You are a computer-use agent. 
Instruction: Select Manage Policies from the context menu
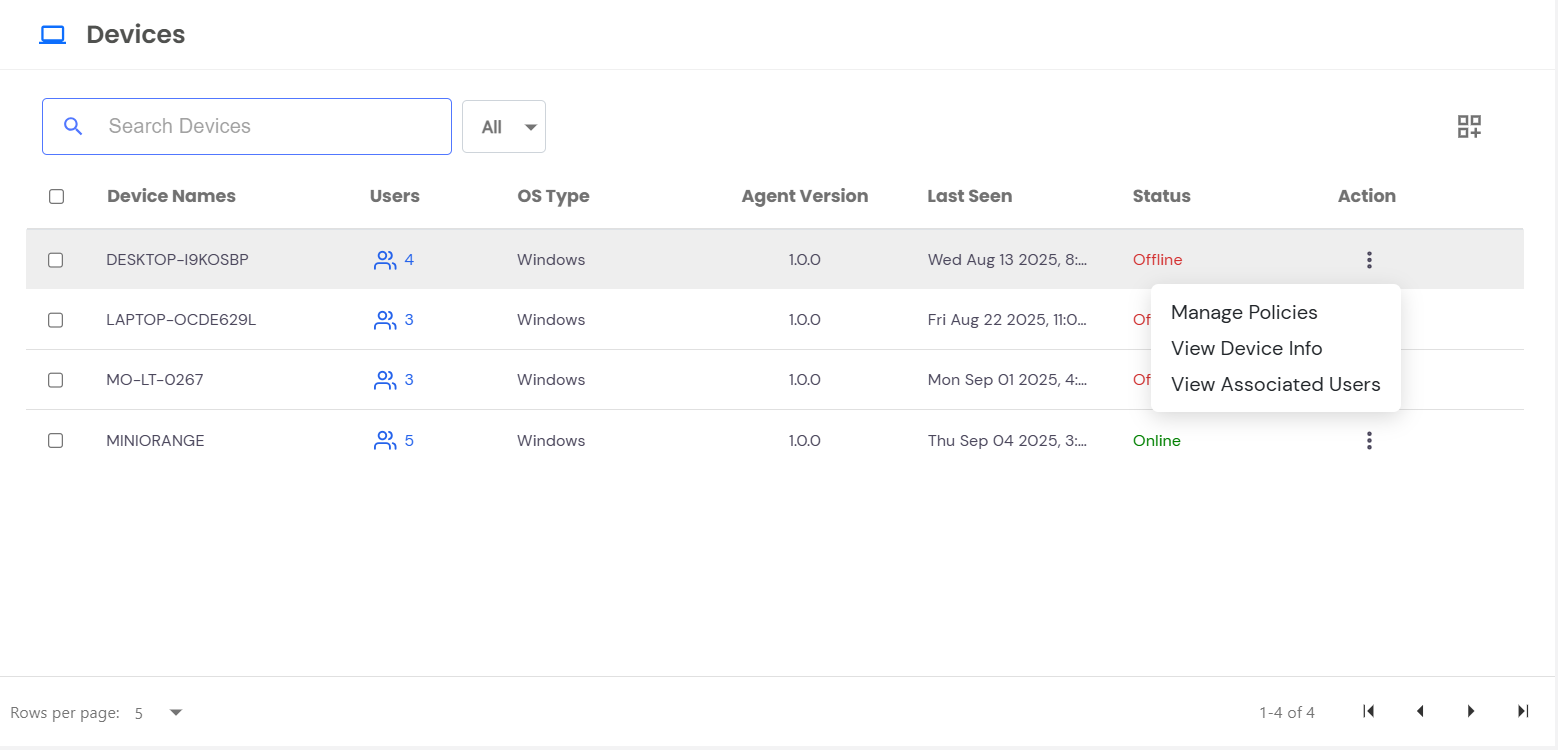click(1243, 312)
